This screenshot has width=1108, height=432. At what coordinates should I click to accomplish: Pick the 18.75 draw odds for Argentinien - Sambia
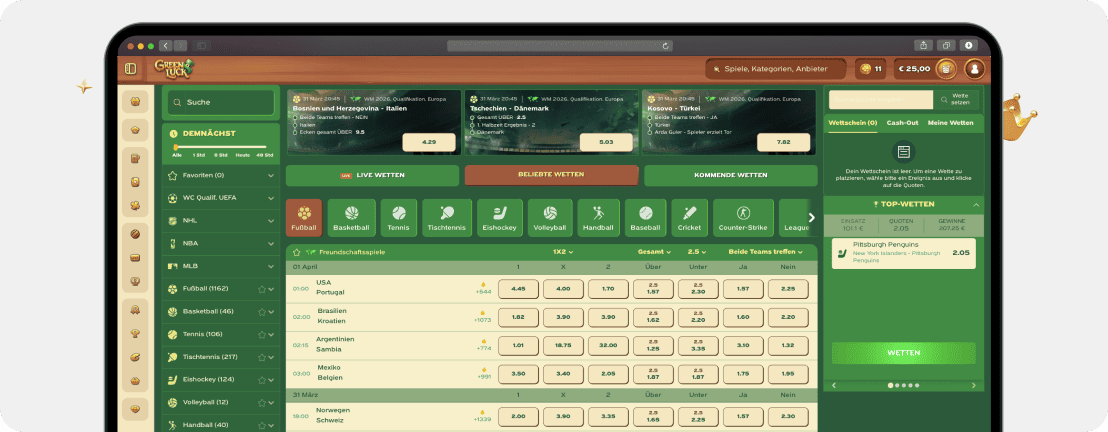pyautogui.click(x=563, y=346)
